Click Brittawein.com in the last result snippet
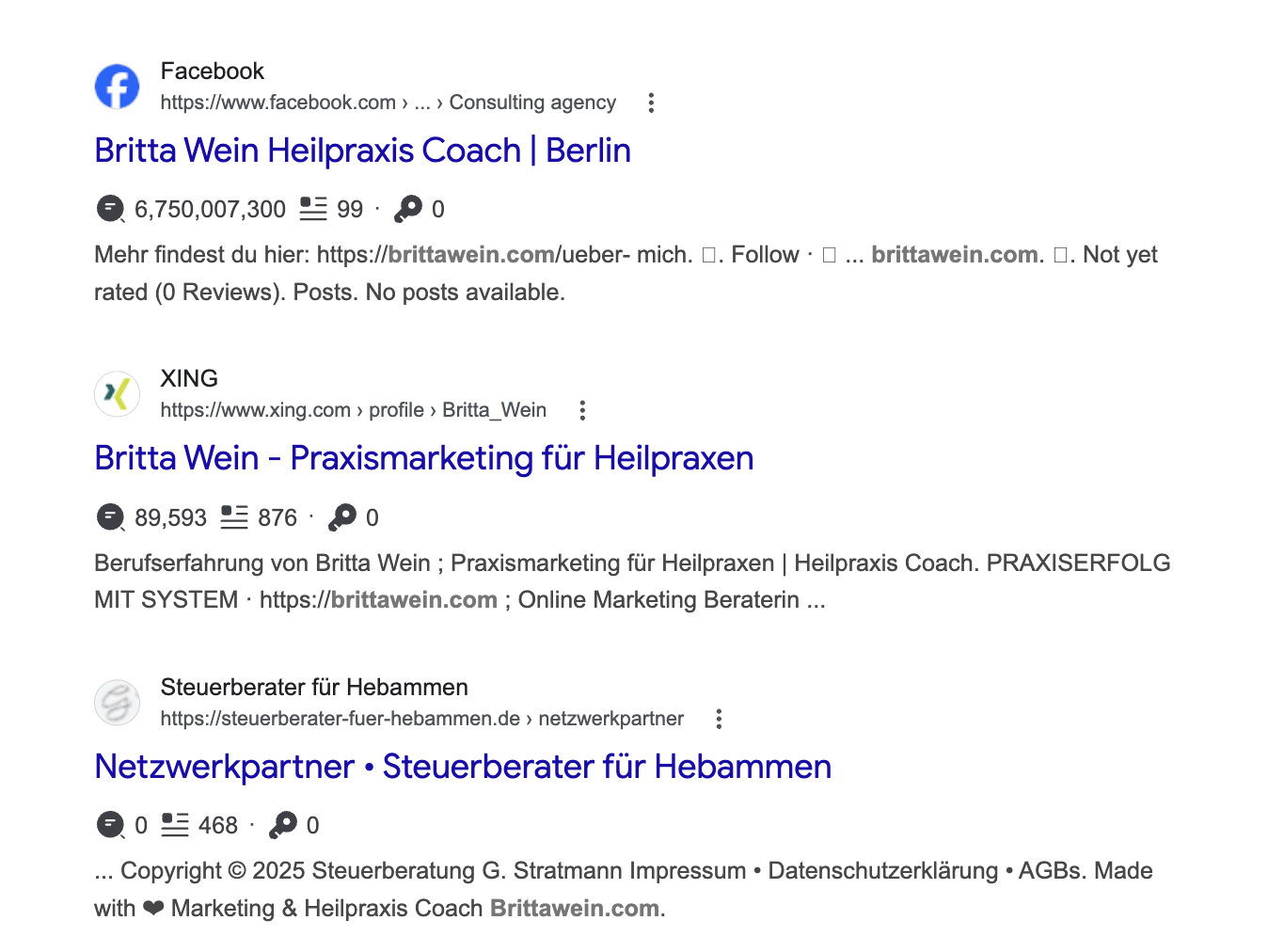This screenshot has height=952, width=1268. point(575,908)
